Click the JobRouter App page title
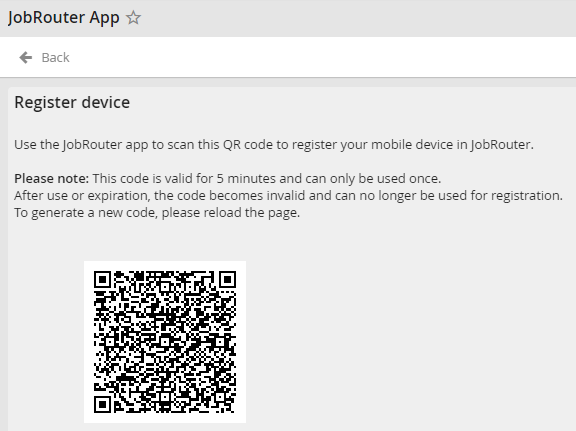The image size is (576, 431). point(64,17)
